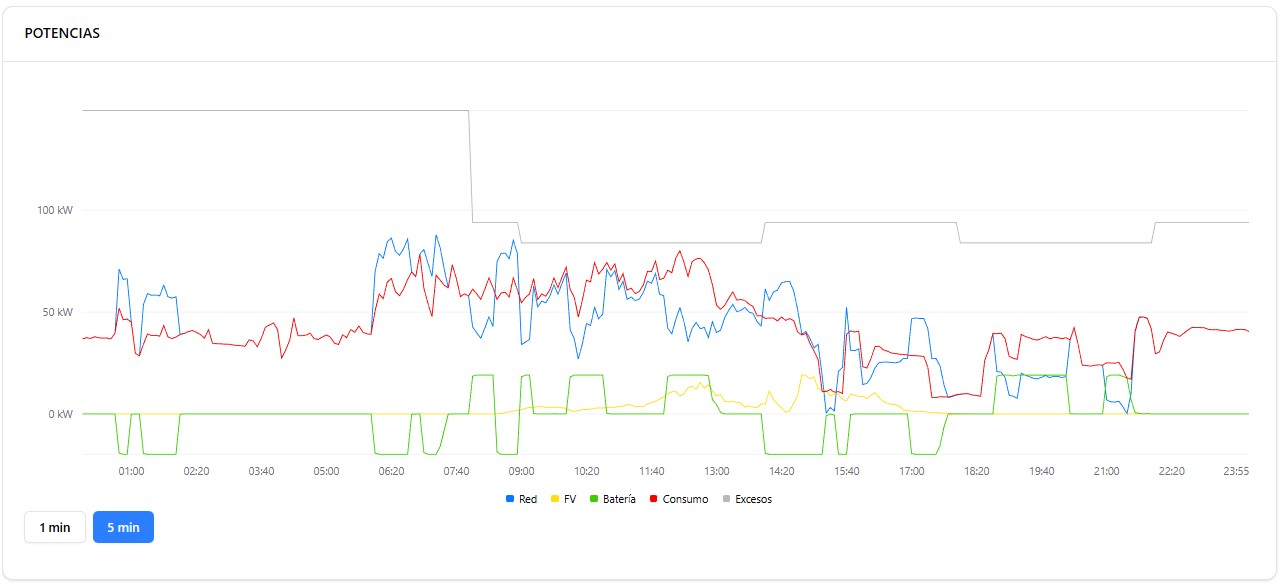Click the 21:00 time axis label
1280x584 pixels.
pyautogui.click(x=1107, y=471)
